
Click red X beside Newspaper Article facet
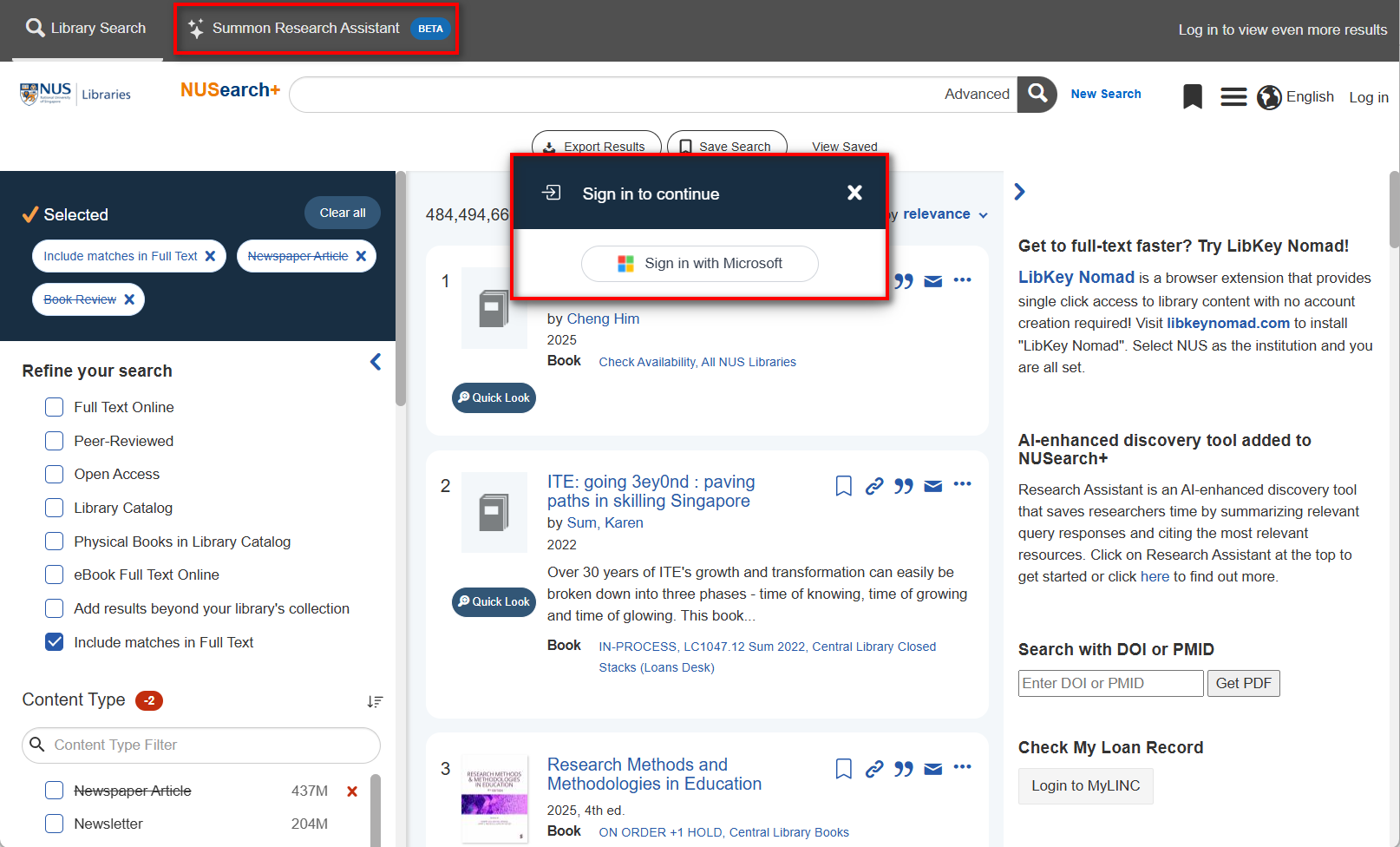pos(352,791)
